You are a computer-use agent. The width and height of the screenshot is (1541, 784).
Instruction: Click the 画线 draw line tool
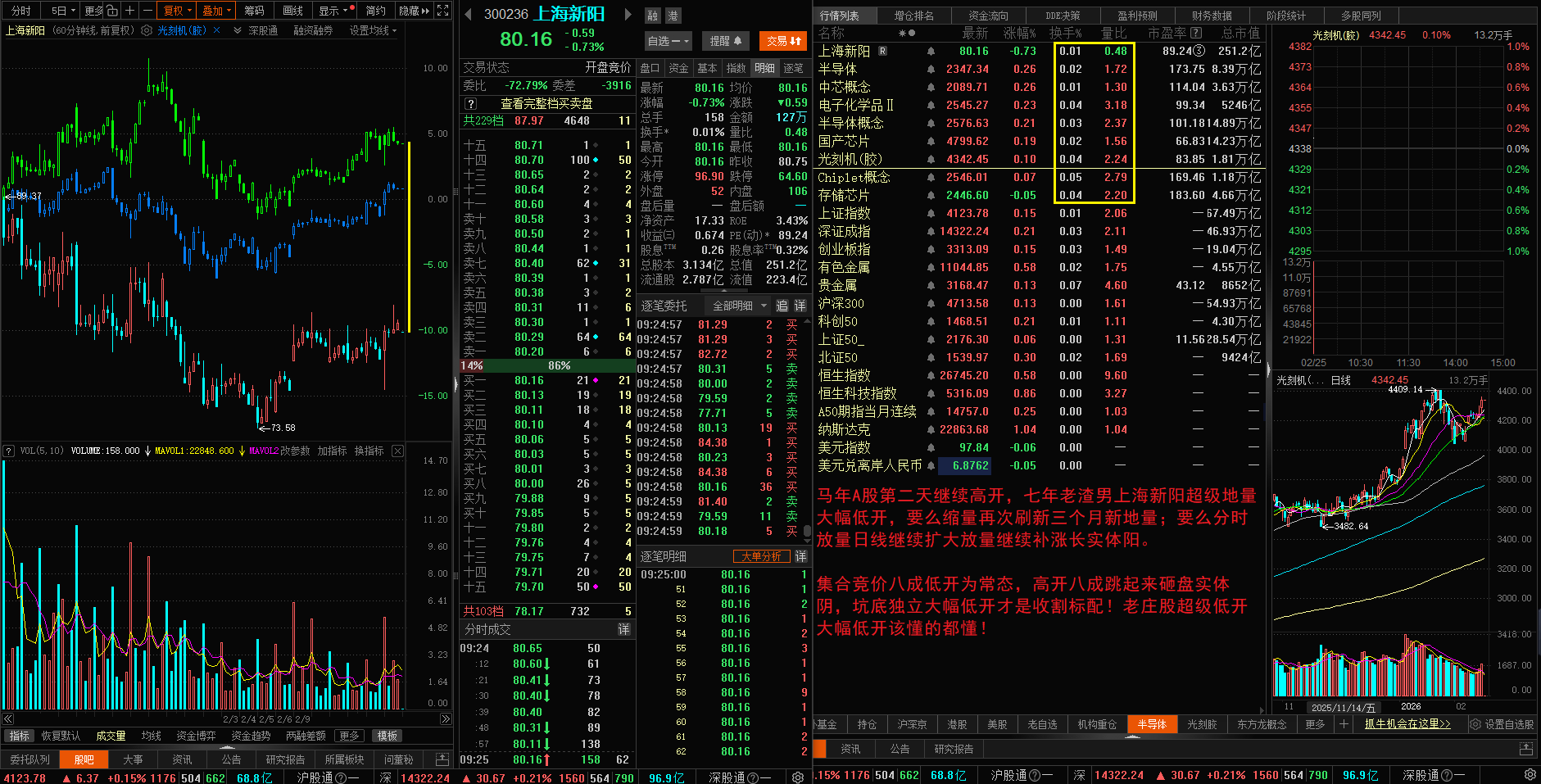pyautogui.click(x=292, y=11)
